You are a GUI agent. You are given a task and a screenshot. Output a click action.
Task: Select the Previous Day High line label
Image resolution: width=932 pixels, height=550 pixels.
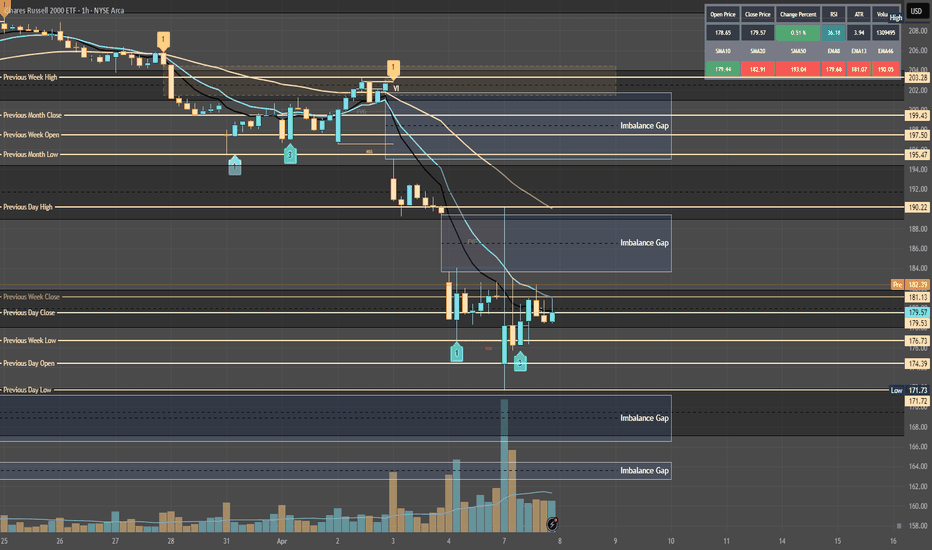pyautogui.click(x=28, y=207)
